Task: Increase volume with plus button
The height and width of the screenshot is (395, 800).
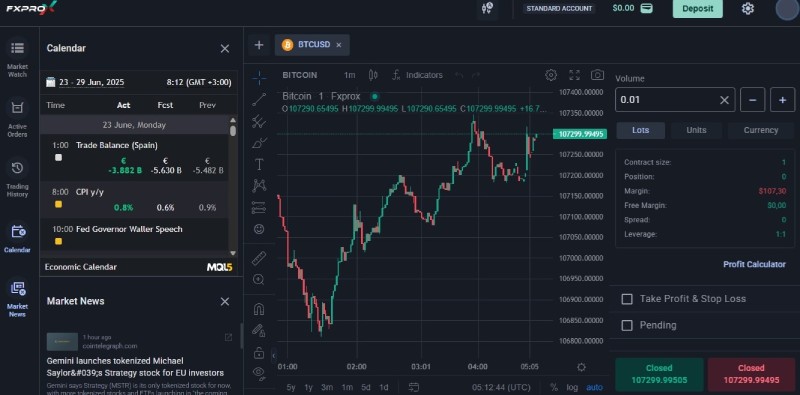Action: tap(783, 100)
